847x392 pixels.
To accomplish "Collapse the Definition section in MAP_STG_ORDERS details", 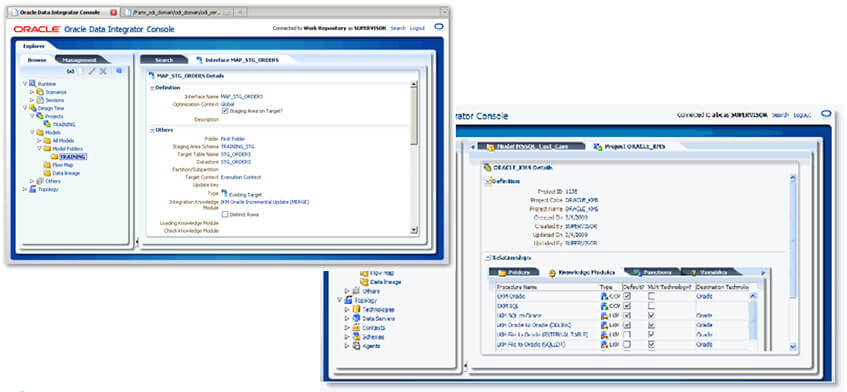I will (152, 87).
